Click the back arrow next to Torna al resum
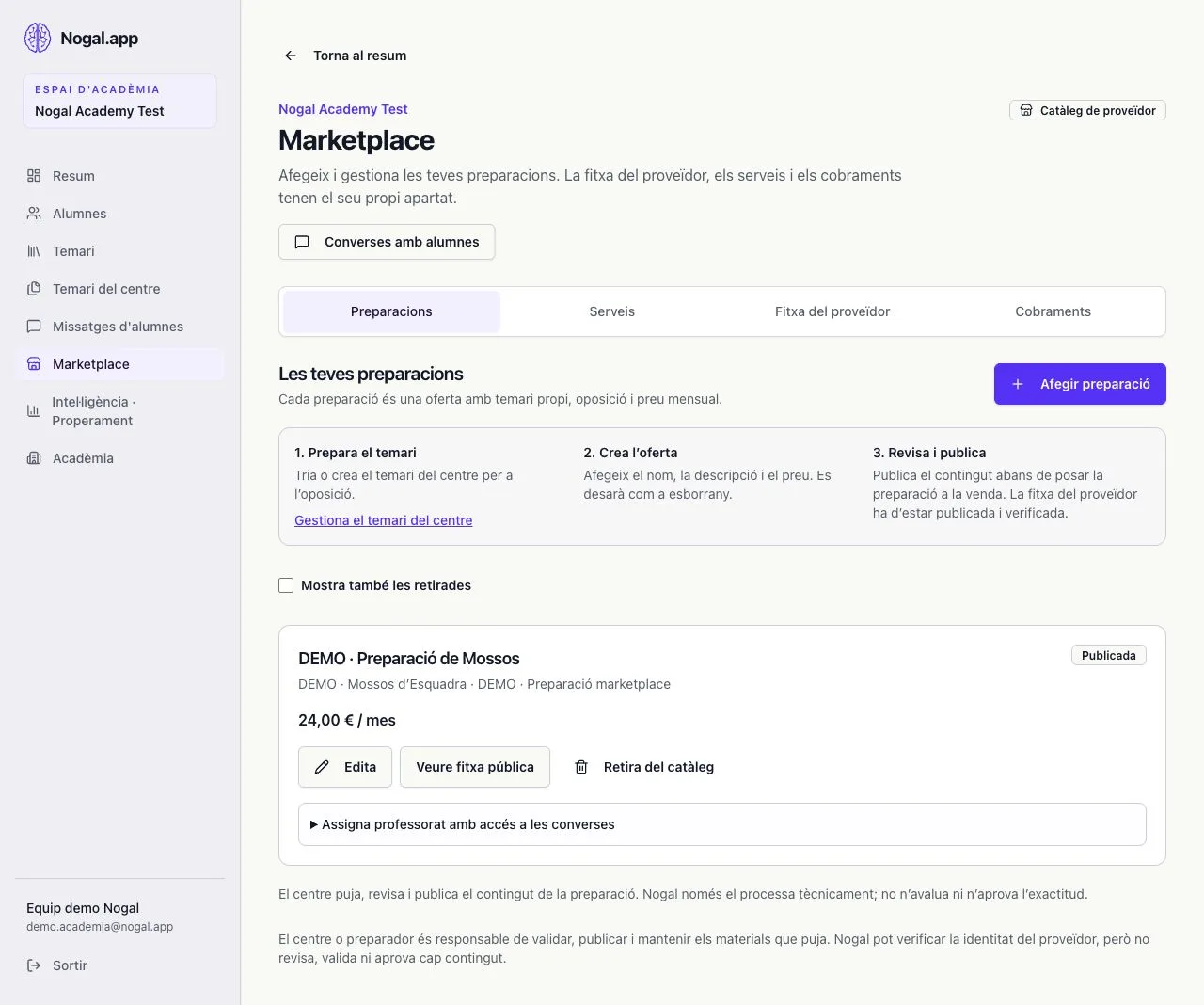 click(x=291, y=56)
